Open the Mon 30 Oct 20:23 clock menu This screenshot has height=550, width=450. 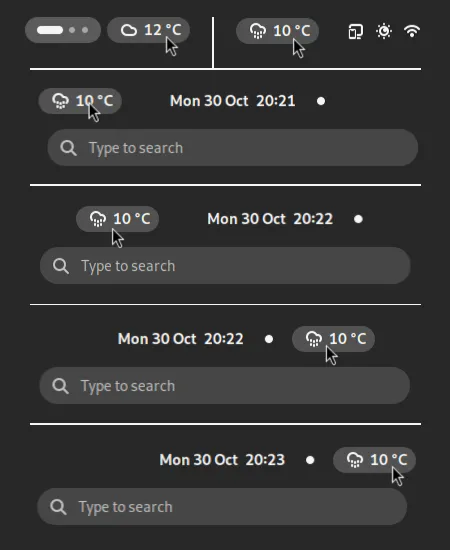222,460
